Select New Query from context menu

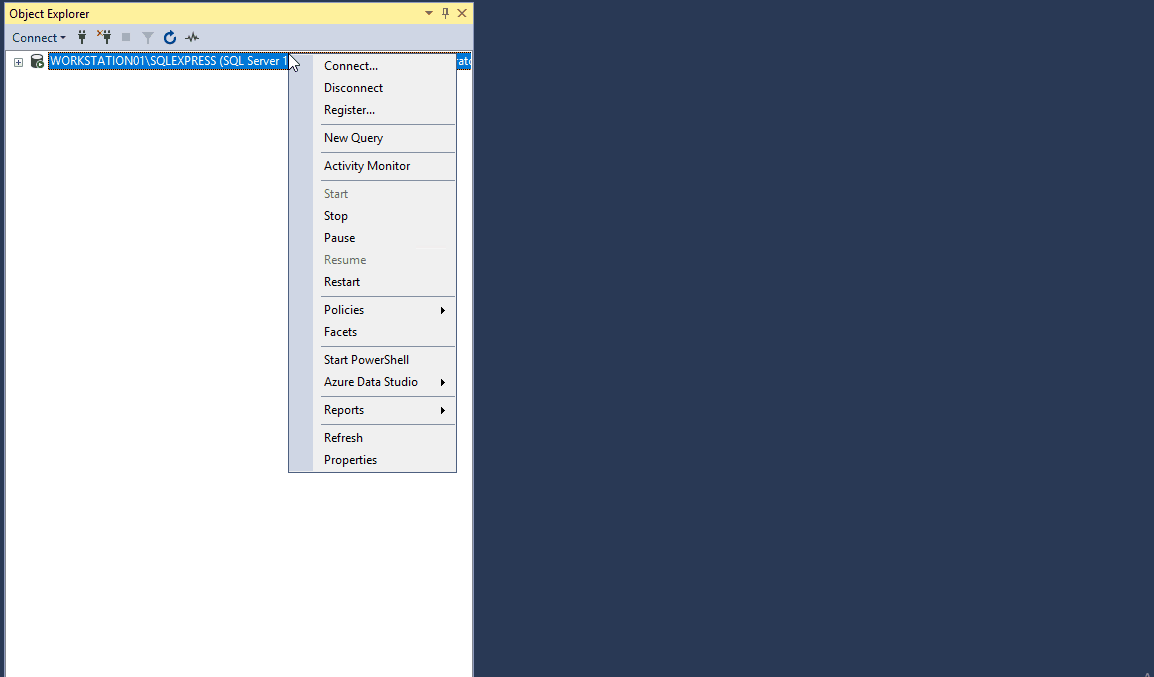(353, 138)
